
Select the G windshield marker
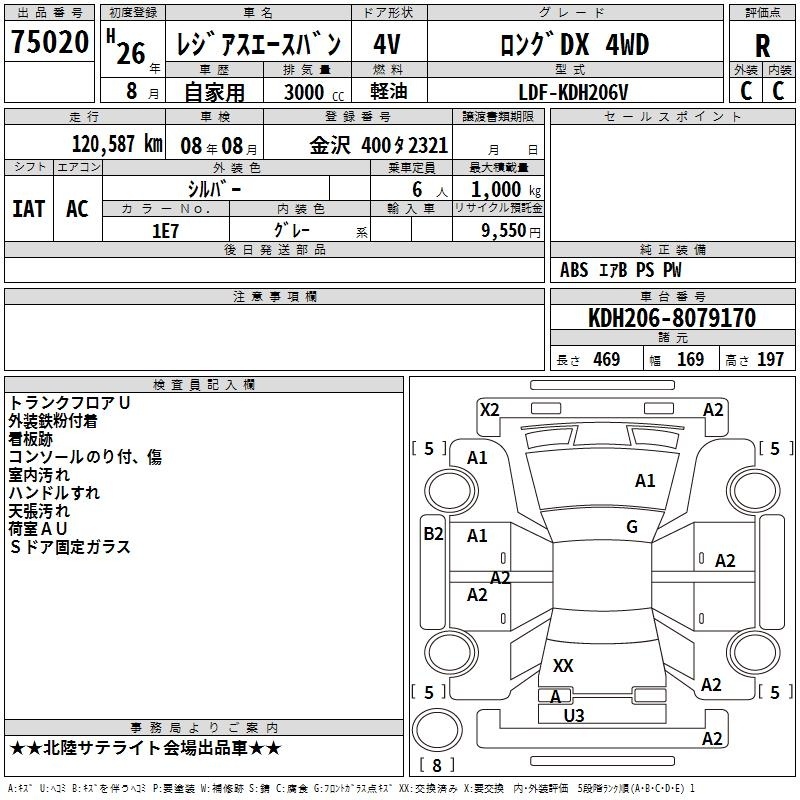click(631, 527)
